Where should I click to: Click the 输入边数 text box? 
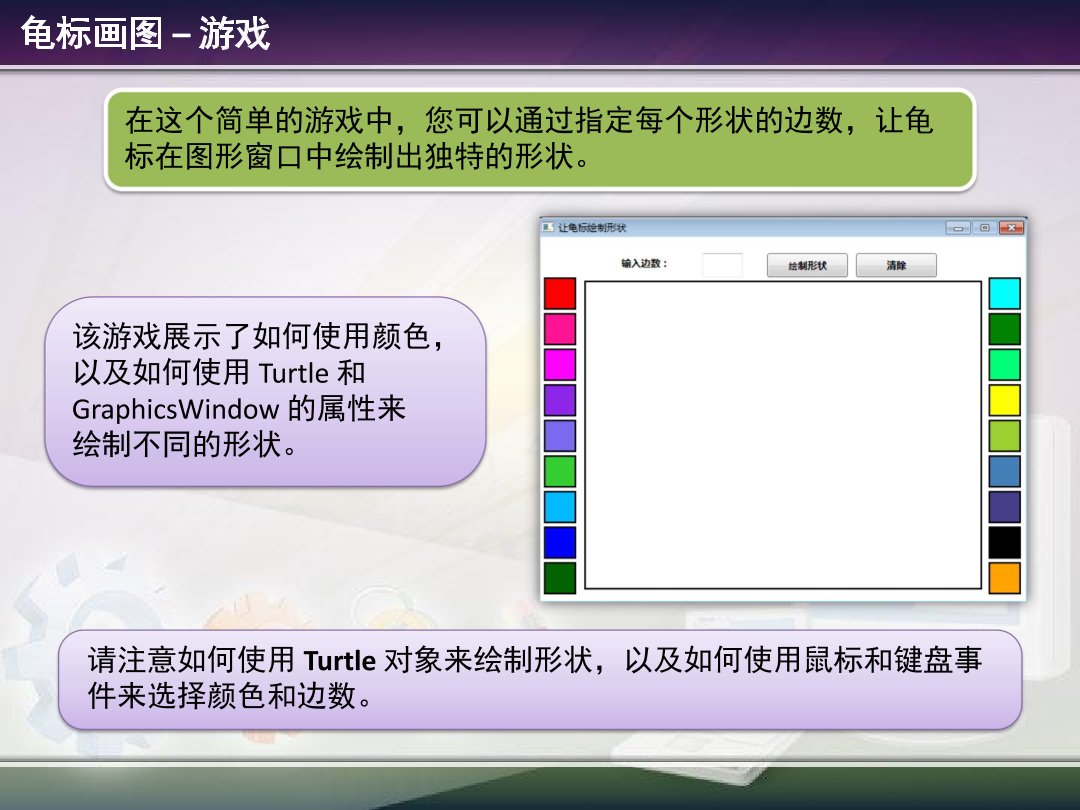coord(722,265)
